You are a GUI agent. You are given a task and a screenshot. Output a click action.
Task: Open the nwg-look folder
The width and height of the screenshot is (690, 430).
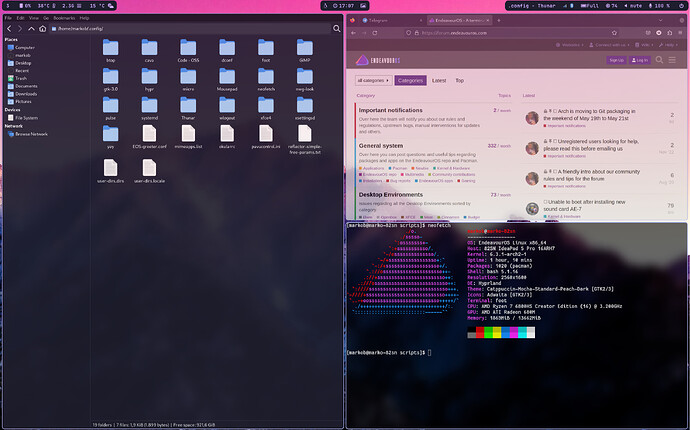point(305,80)
